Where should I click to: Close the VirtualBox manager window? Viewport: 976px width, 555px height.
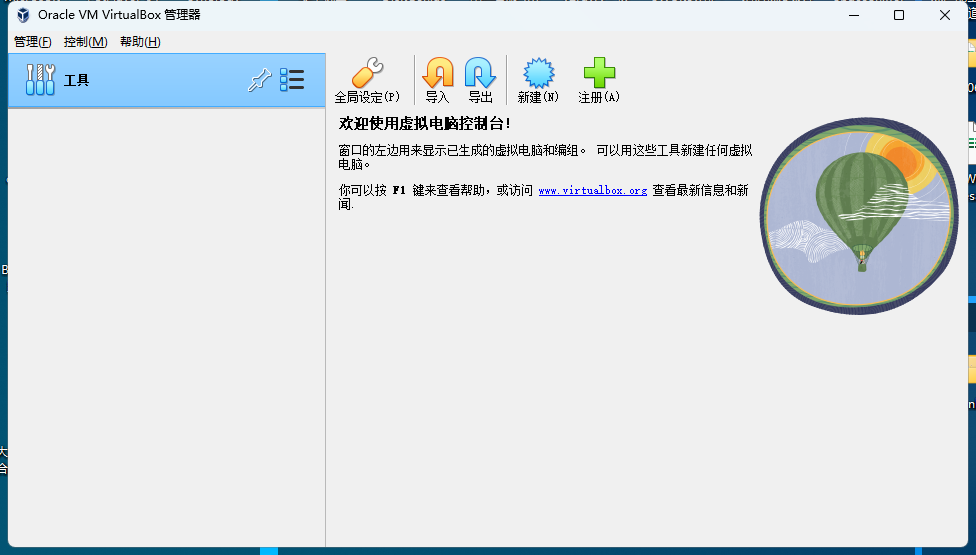pyautogui.click(x=945, y=15)
